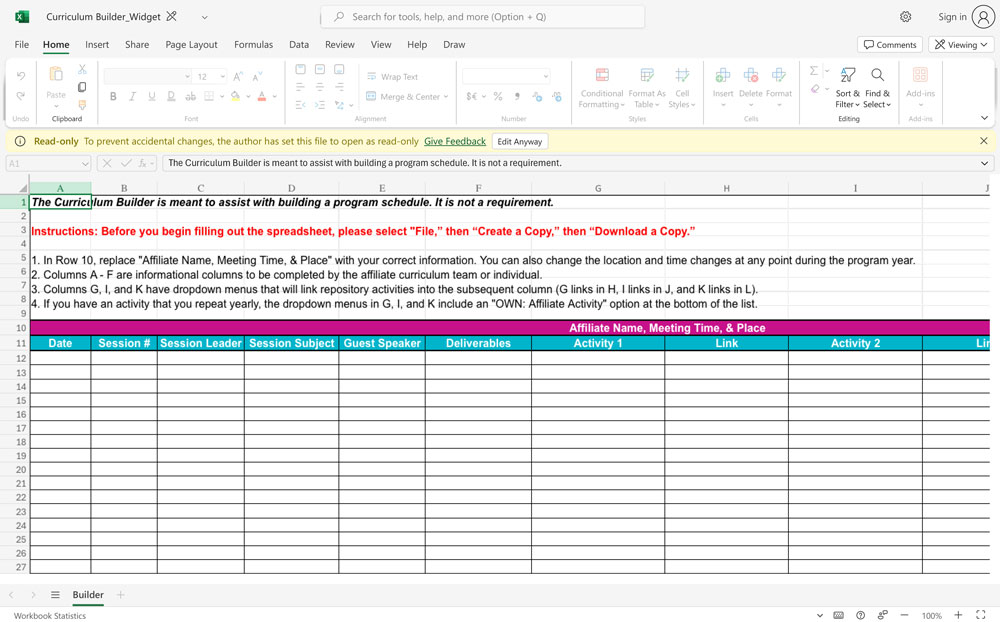This screenshot has width=1000, height=622.
Task: Expand the Merge & Center options
Action: pos(446,97)
